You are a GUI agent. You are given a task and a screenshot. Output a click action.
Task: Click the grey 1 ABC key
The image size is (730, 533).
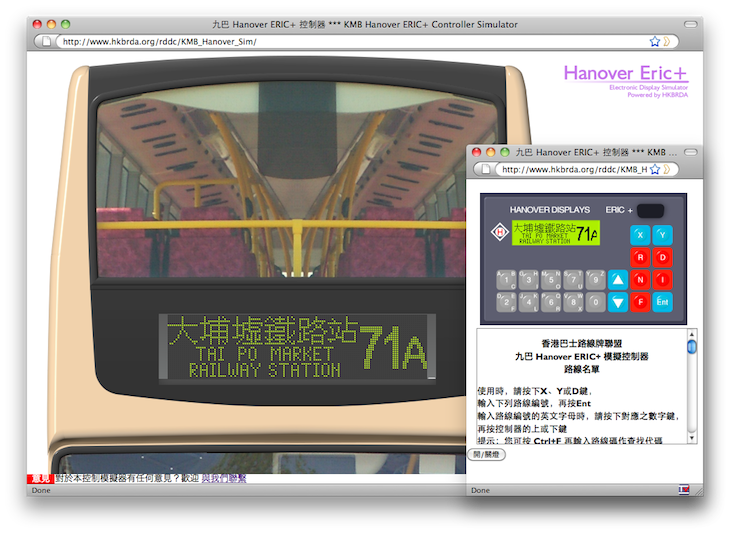507,280
